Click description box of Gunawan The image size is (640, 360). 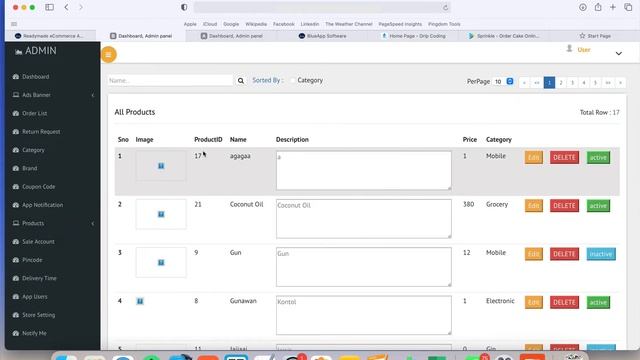coord(364,315)
